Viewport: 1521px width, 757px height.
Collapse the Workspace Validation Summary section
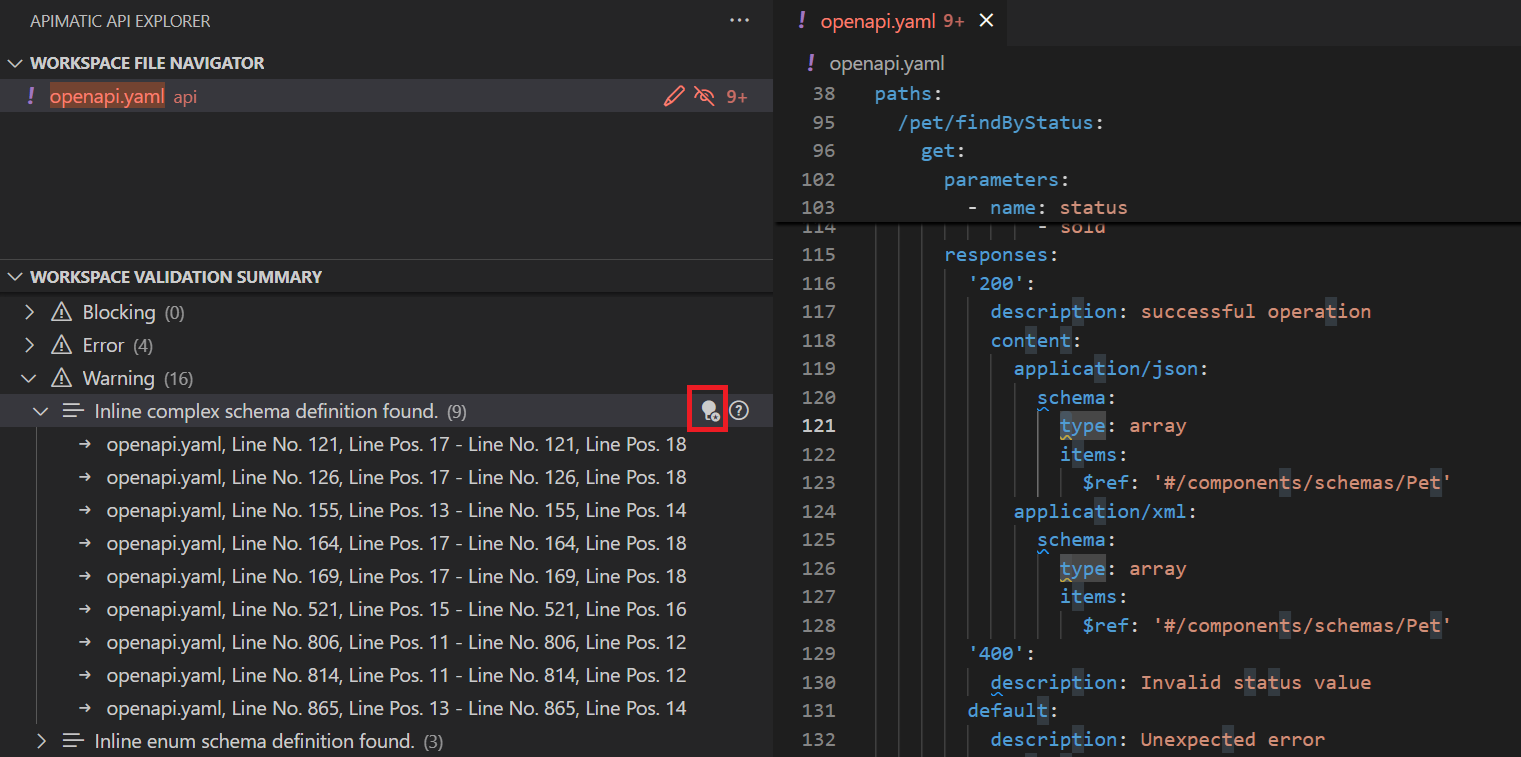point(14,277)
